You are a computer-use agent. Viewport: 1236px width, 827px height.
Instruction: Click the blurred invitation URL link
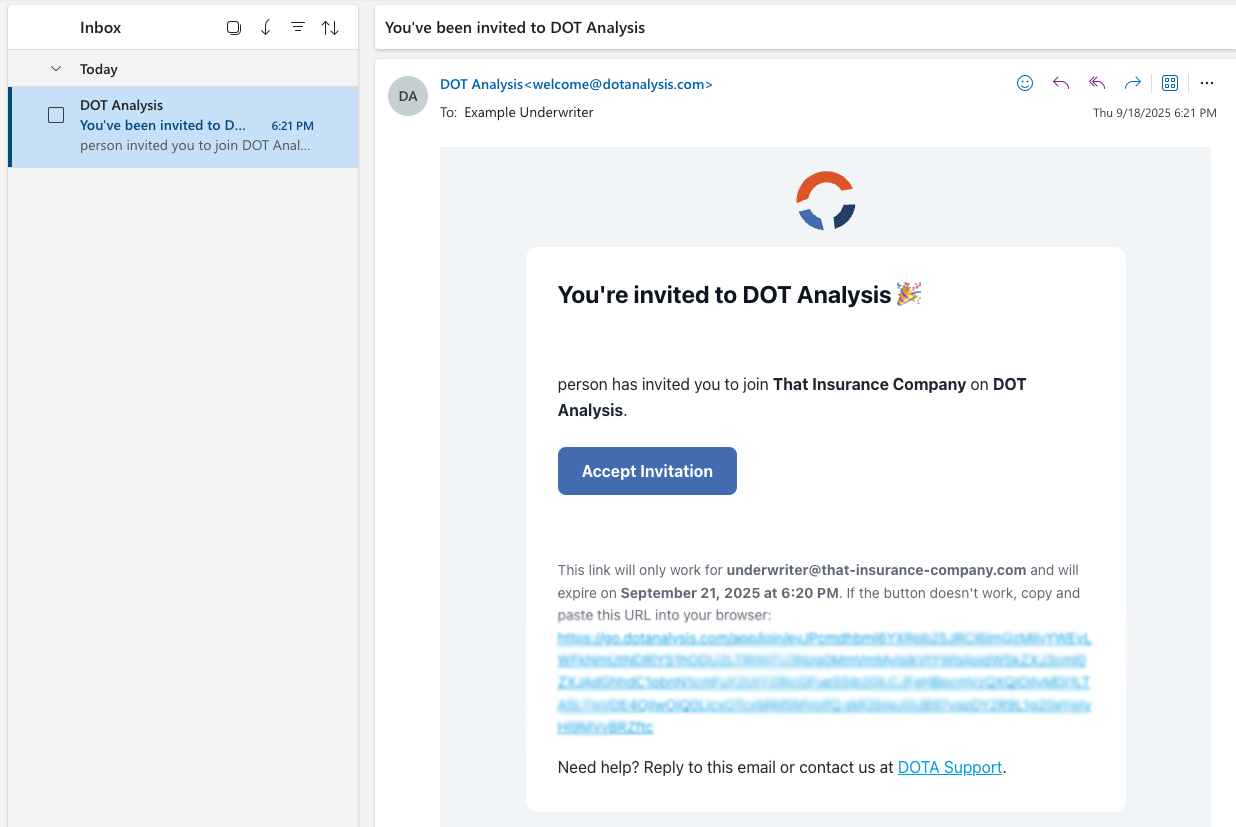click(x=824, y=683)
